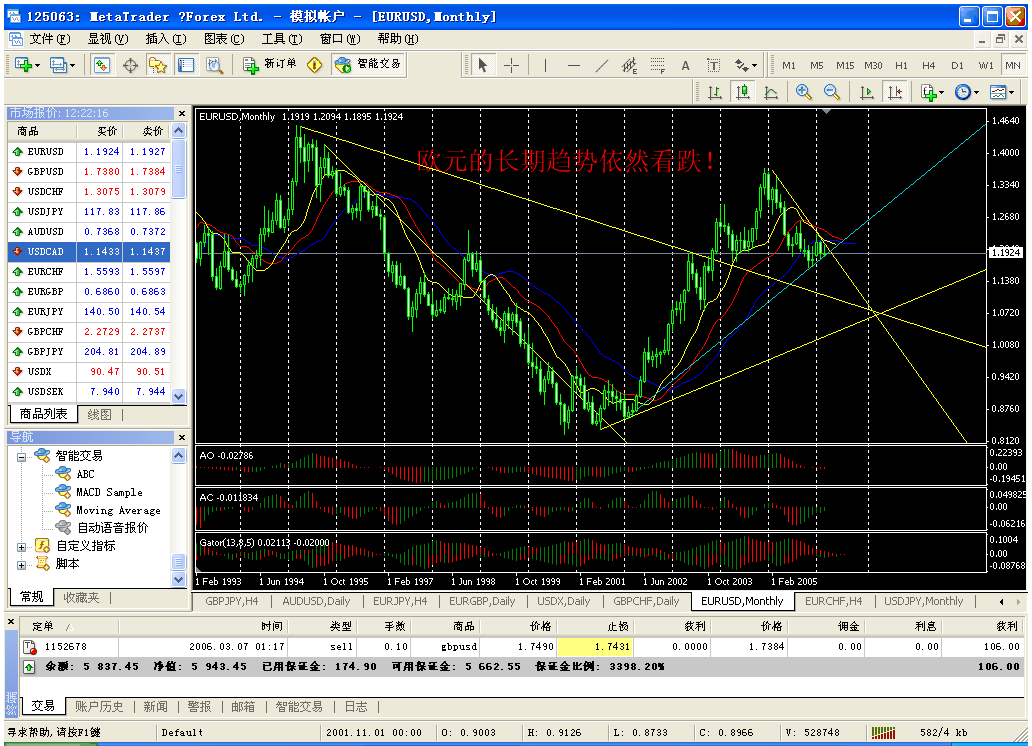
Task: Click the 1.7431 stop loss cell
Action: (x=595, y=647)
